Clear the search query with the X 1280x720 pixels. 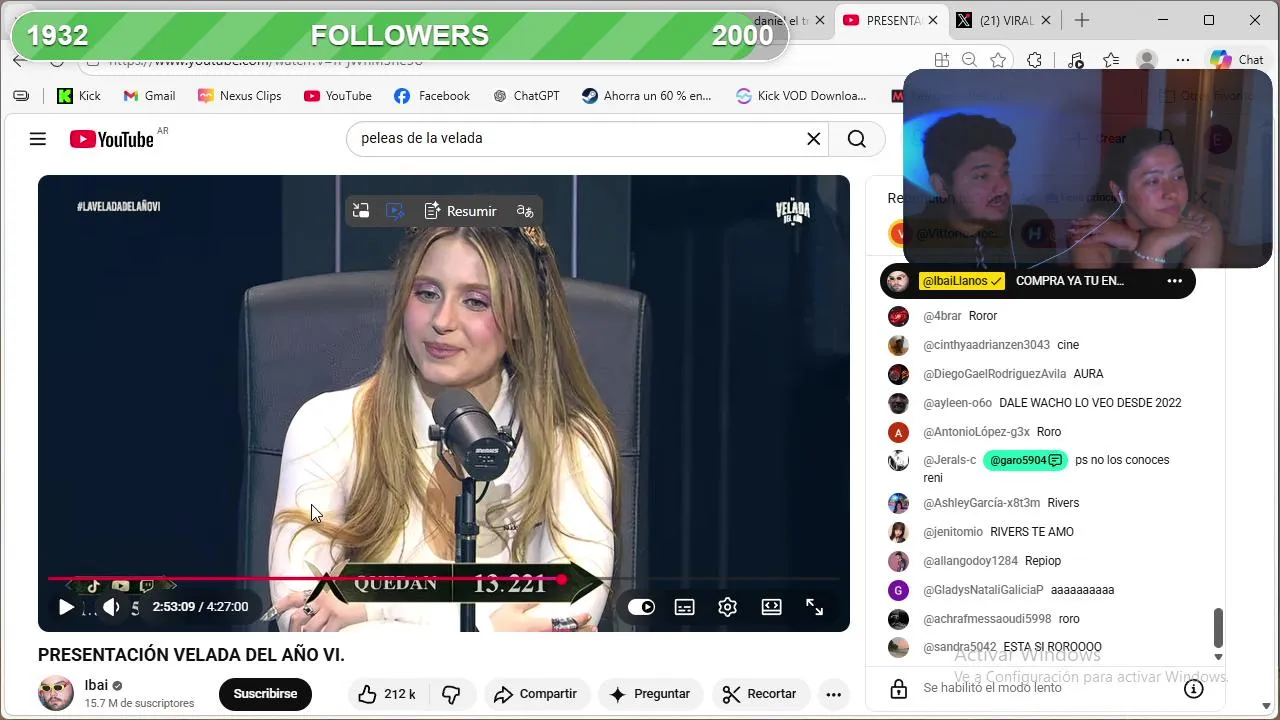tap(814, 139)
